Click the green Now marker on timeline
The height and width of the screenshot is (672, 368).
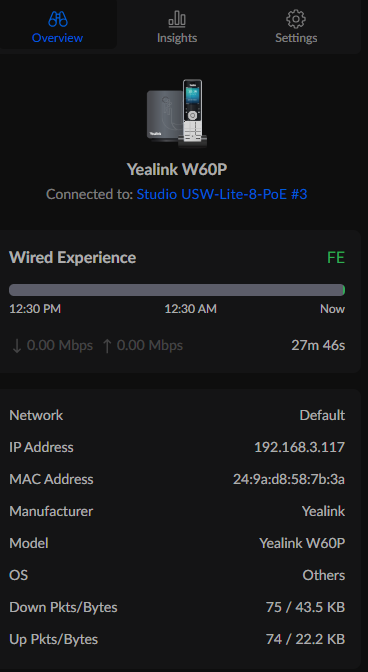tap(344, 290)
